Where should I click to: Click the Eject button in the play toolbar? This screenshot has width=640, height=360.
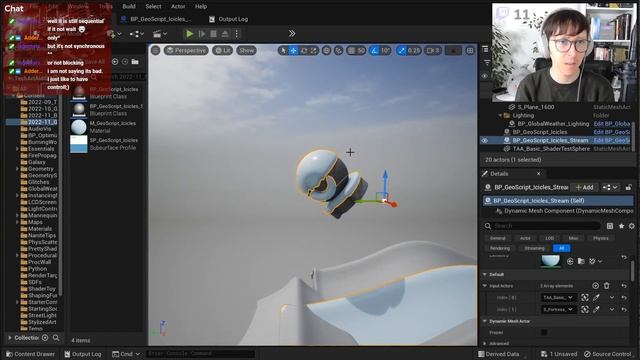pos(225,34)
